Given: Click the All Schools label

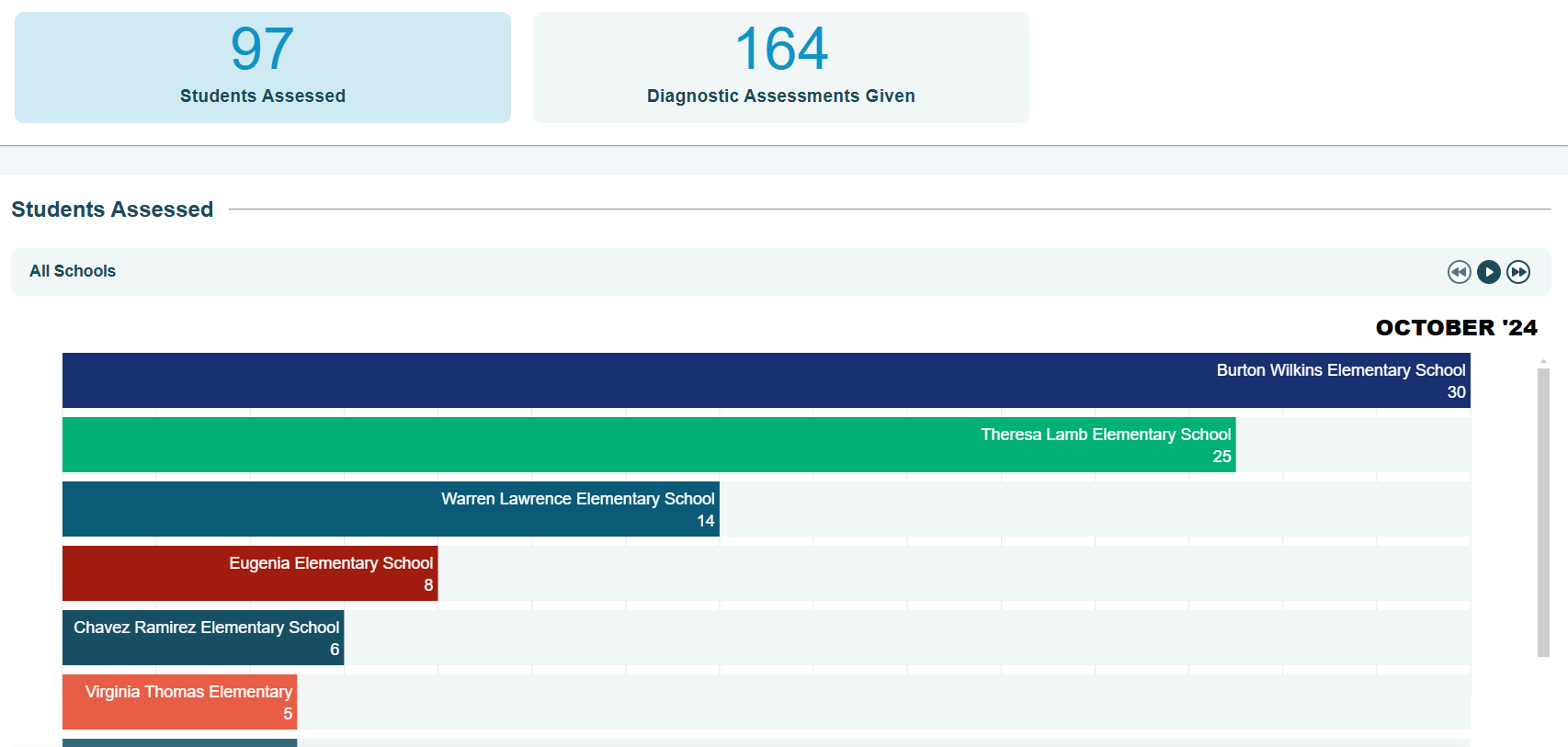Looking at the screenshot, I should pos(73,271).
